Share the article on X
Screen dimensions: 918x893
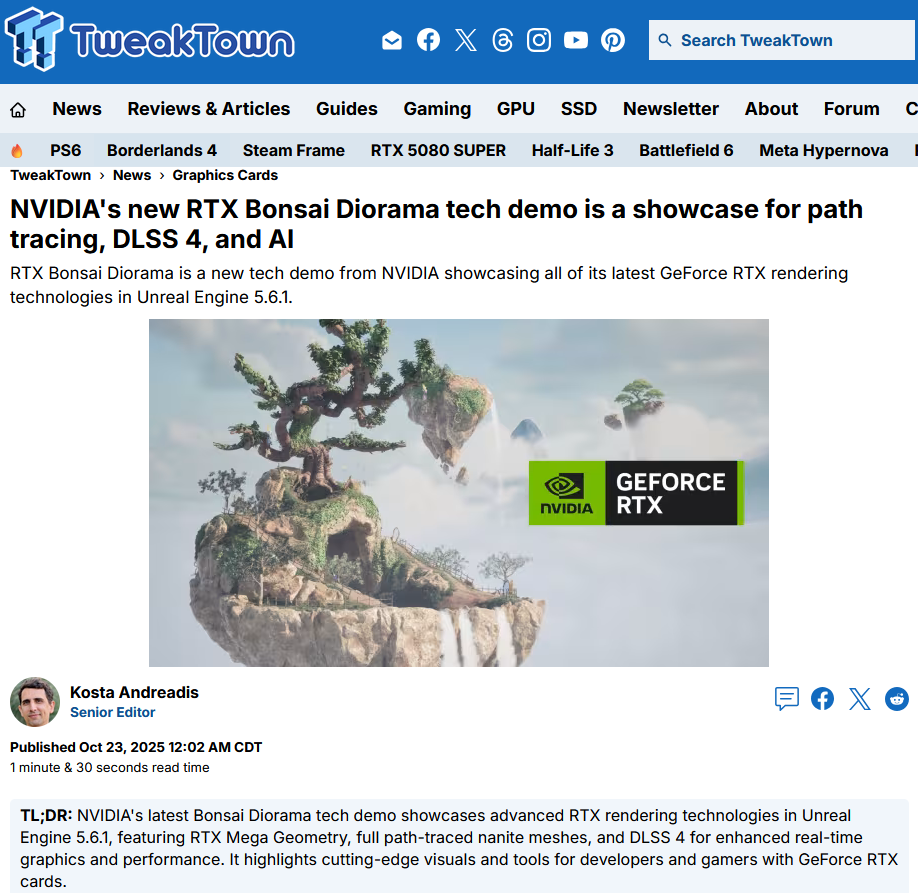(859, 699)
